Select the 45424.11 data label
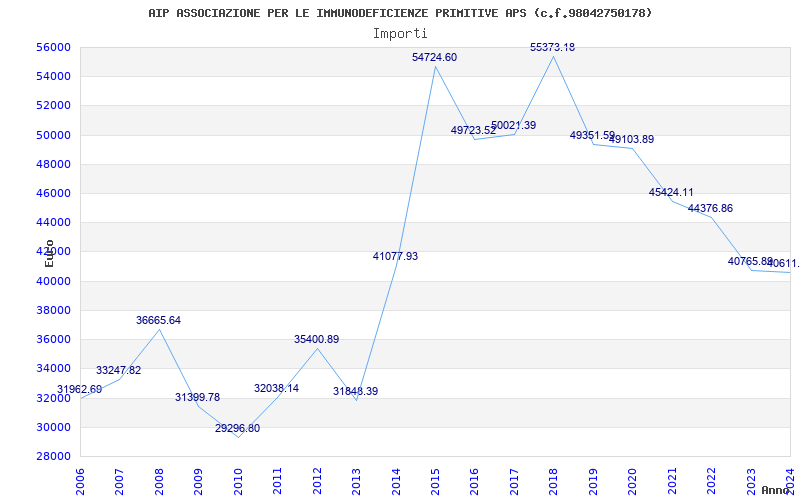This screenshot has width=800, height=500. tap(671, 193)
